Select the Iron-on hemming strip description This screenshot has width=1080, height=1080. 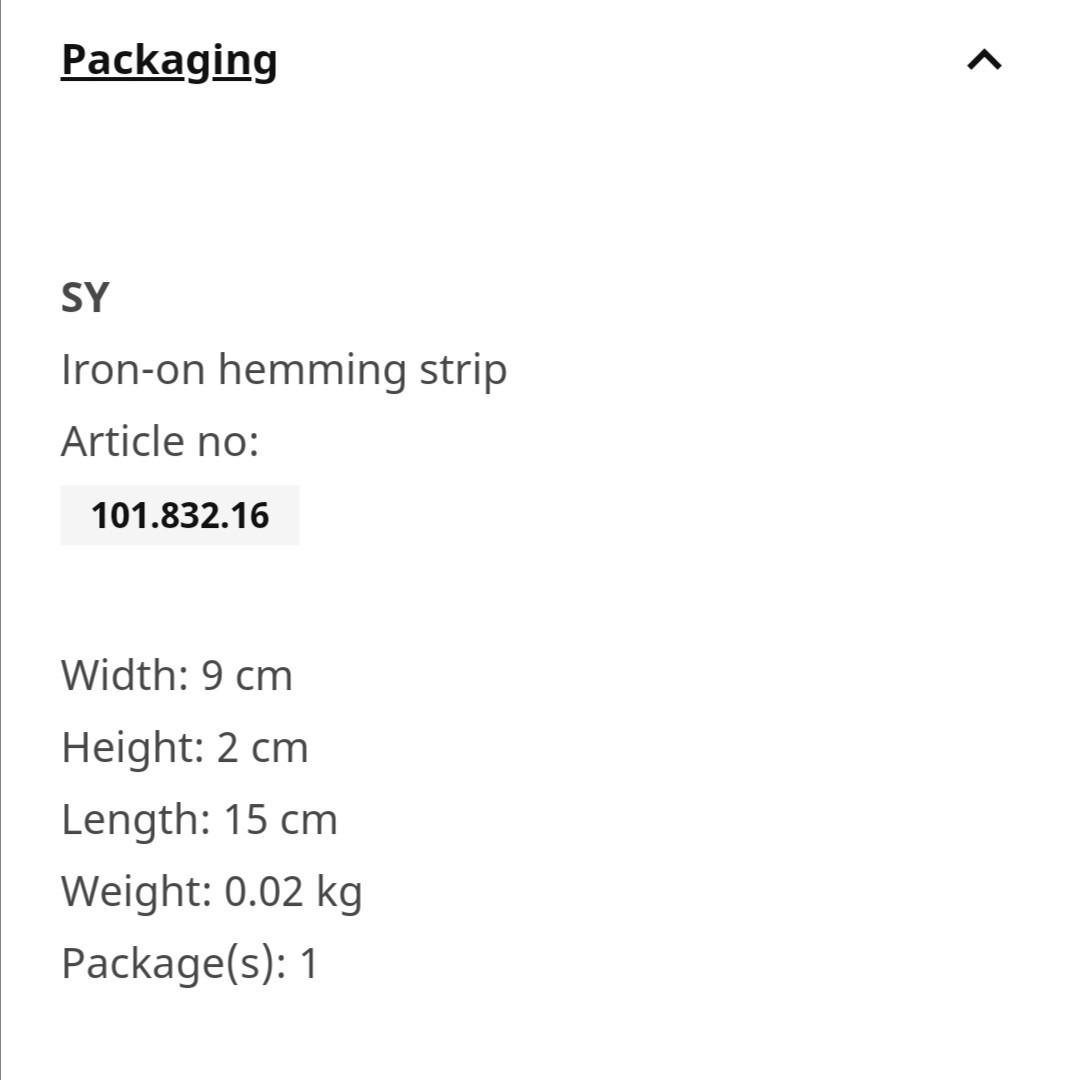284,368
